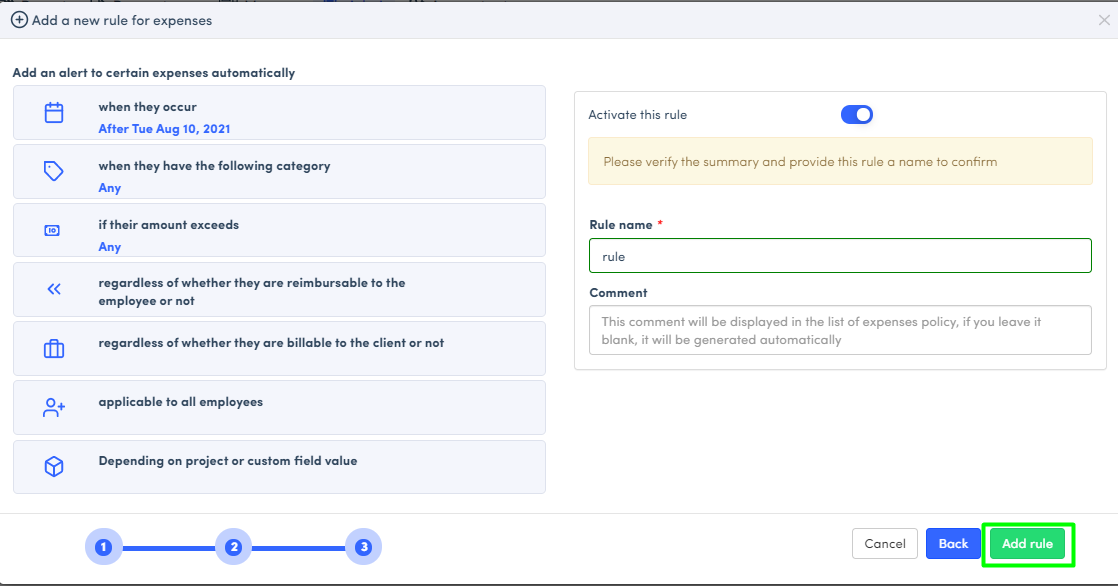Click the calendar icon beside 'when they occur'
1118x586 pixels.
(54, 113)
